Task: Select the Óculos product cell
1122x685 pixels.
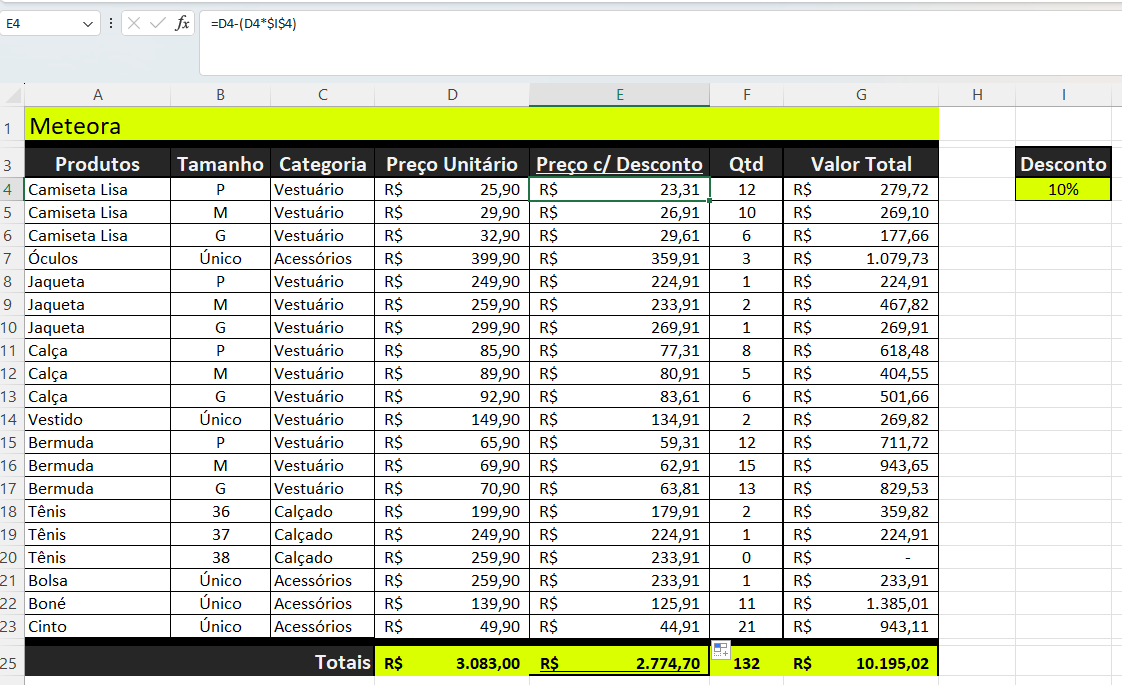Action: point(97,258)
